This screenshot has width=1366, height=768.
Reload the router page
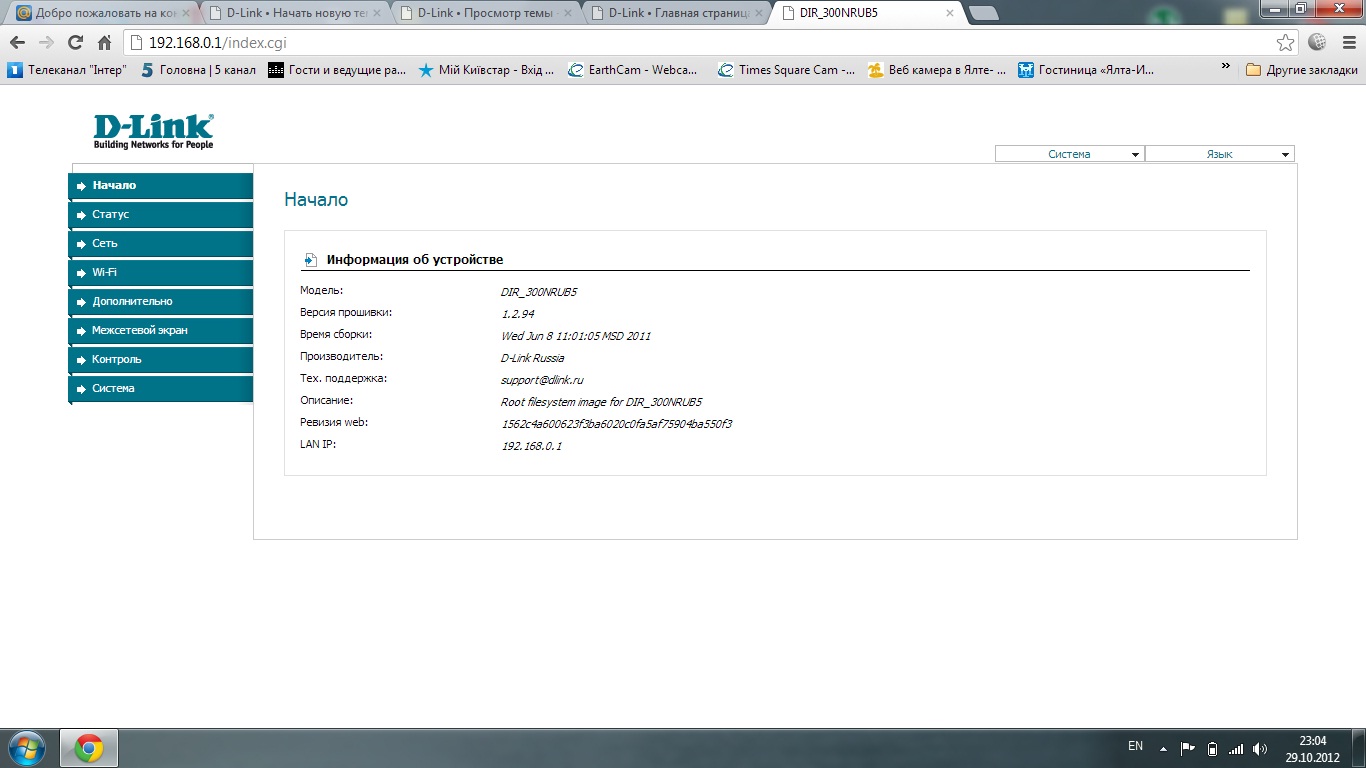click(x=75, y=43)
